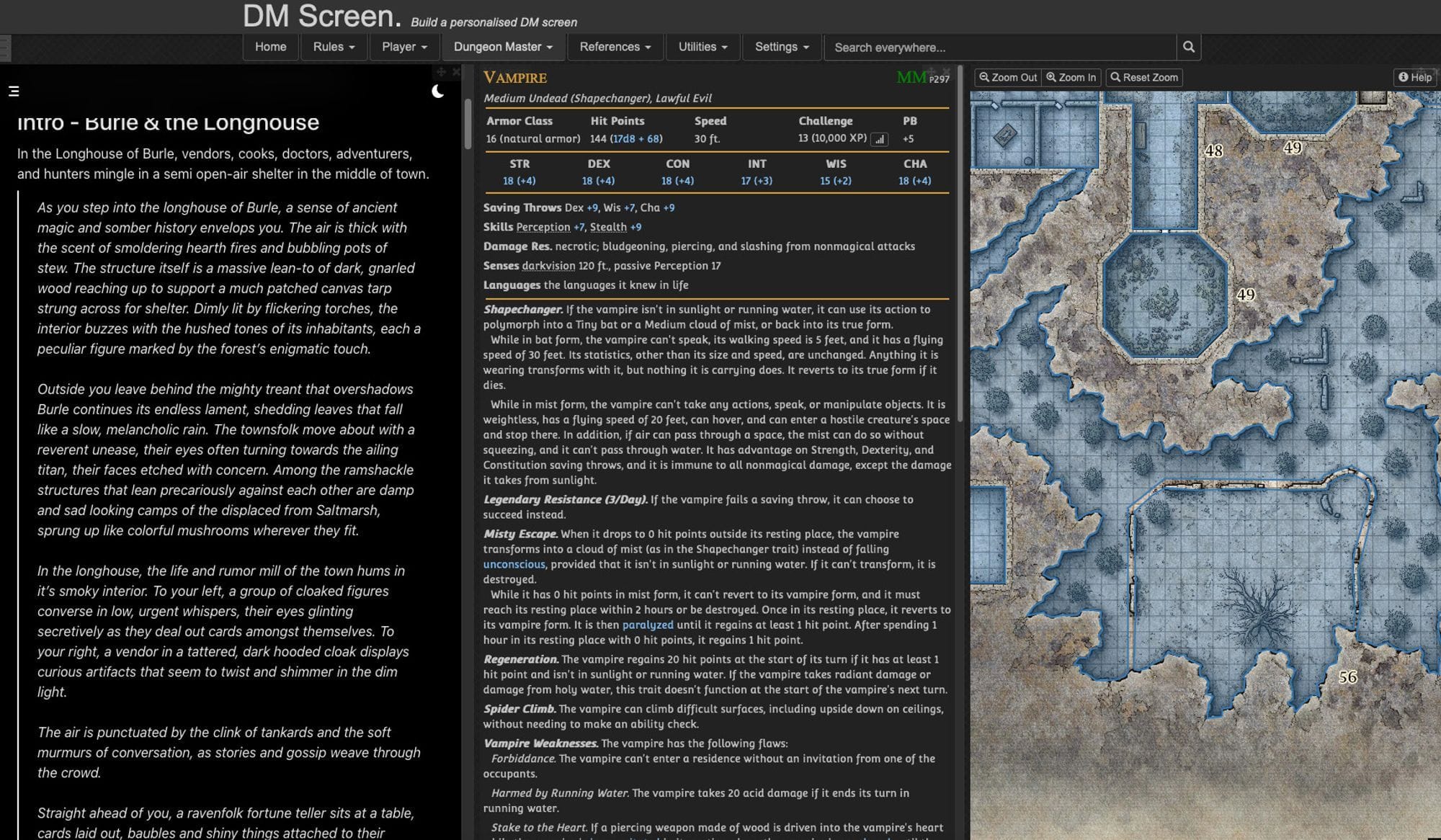The image size is (1441, 840).
Task: Click the left panel scrollbar thumb
Action: [468, 124]
